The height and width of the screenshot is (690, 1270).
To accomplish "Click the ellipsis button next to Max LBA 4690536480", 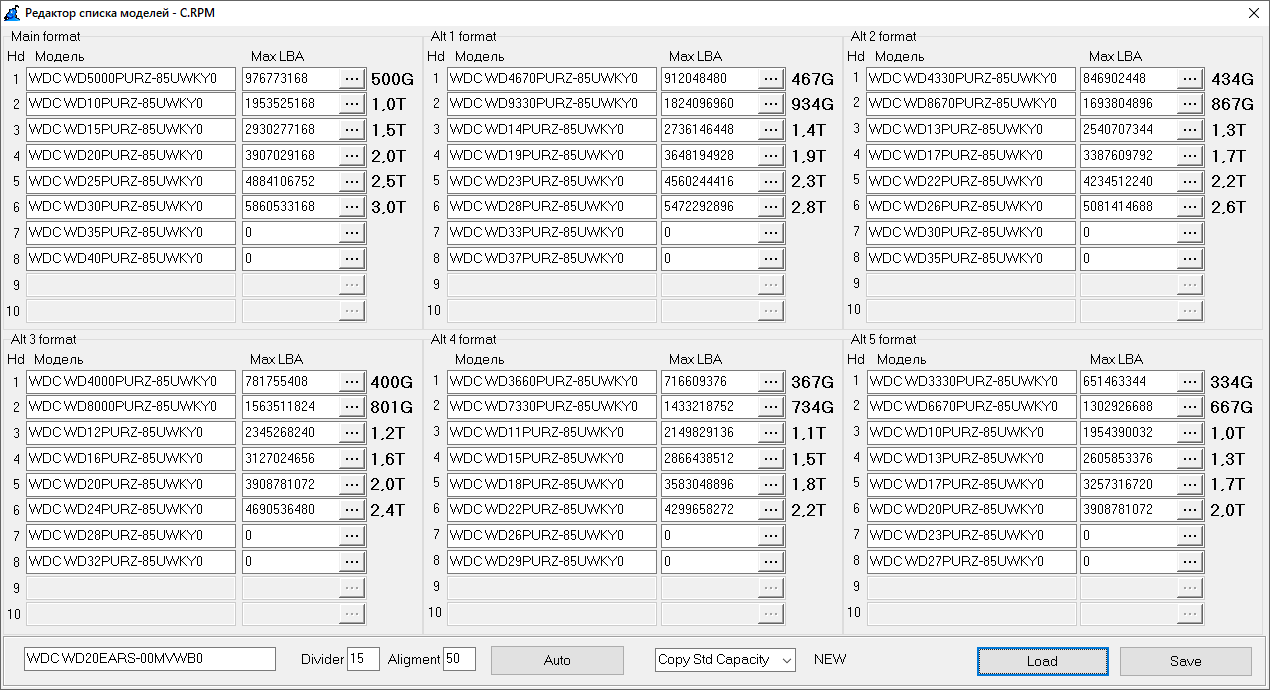I will (352, 510).
